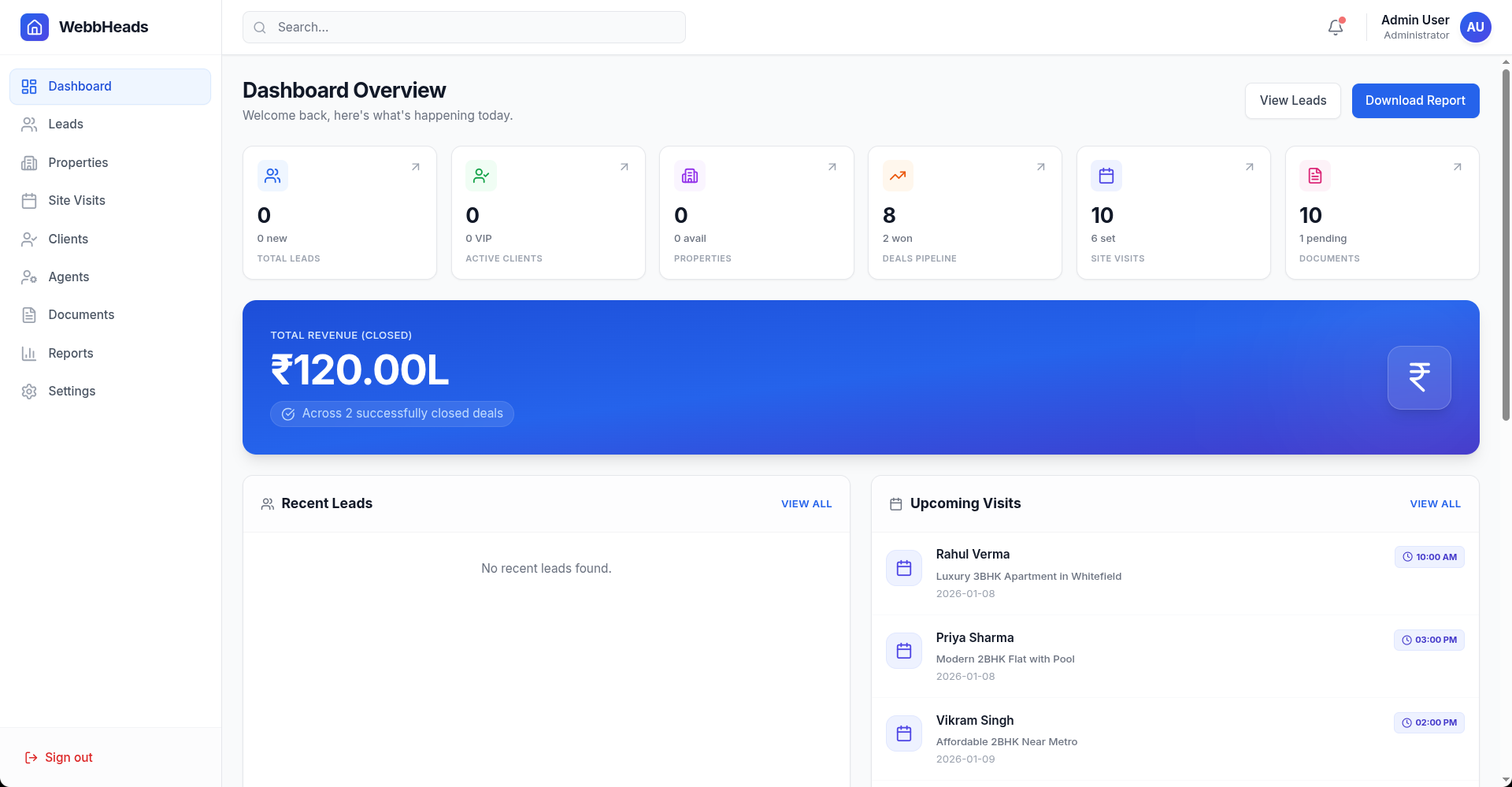Open the Active Clients card arrow icon
The height and width of the screenshot is (787, 1512).
click(624, 167)
